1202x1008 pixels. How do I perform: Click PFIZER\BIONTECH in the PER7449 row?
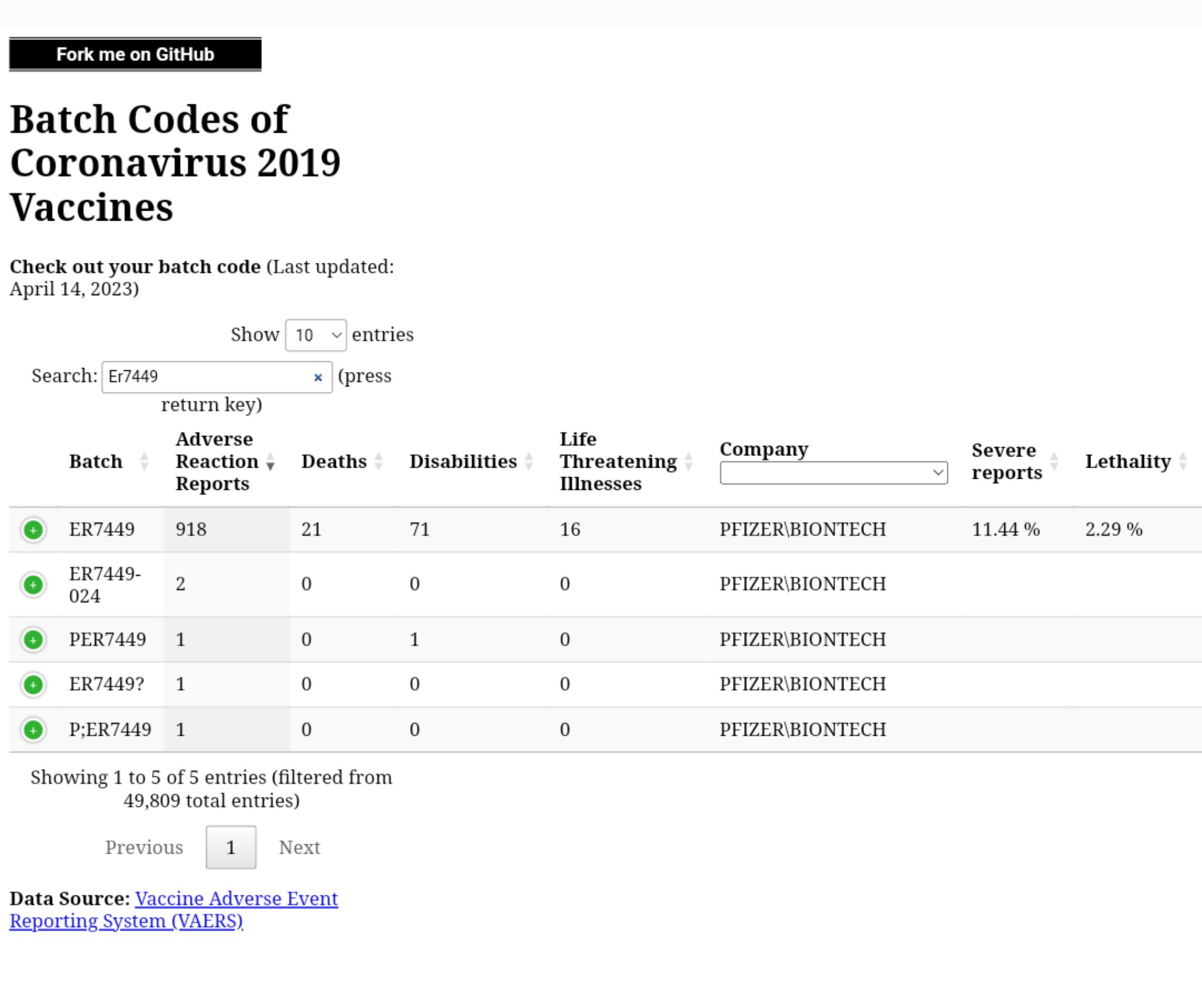(x=802, y=640)
